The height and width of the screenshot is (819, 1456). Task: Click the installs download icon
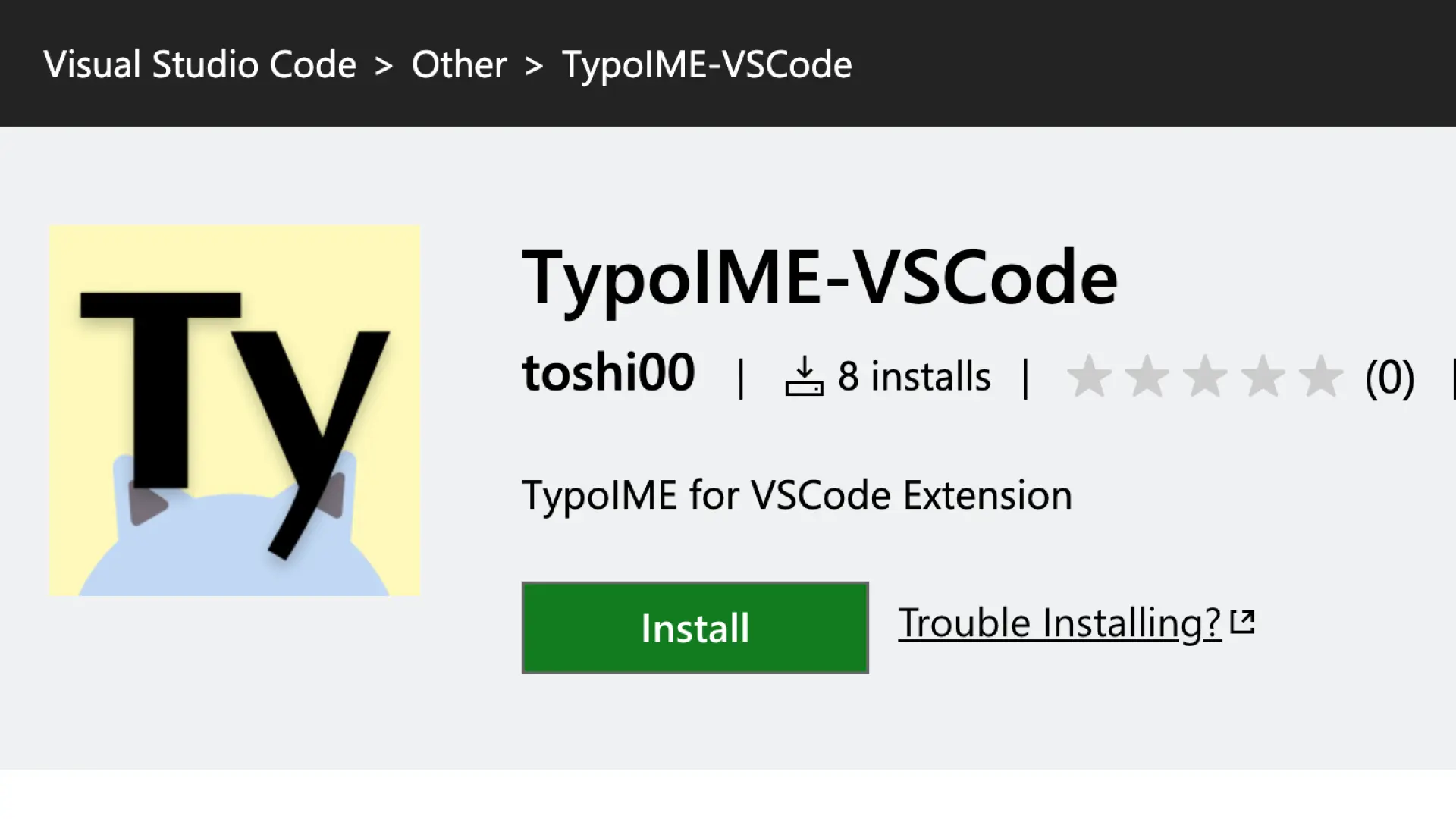pos(804,376)
